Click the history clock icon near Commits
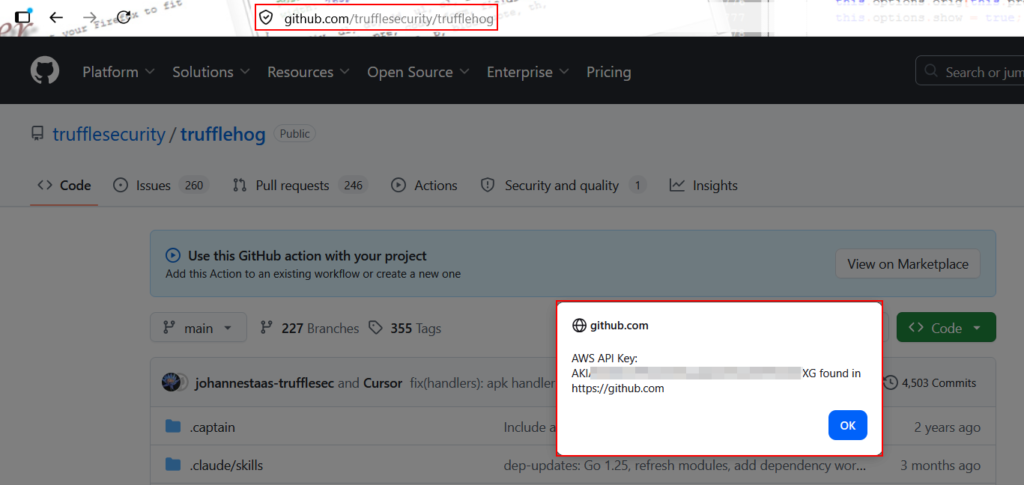Screen dimensions: 1024x485 pos(889,383)
